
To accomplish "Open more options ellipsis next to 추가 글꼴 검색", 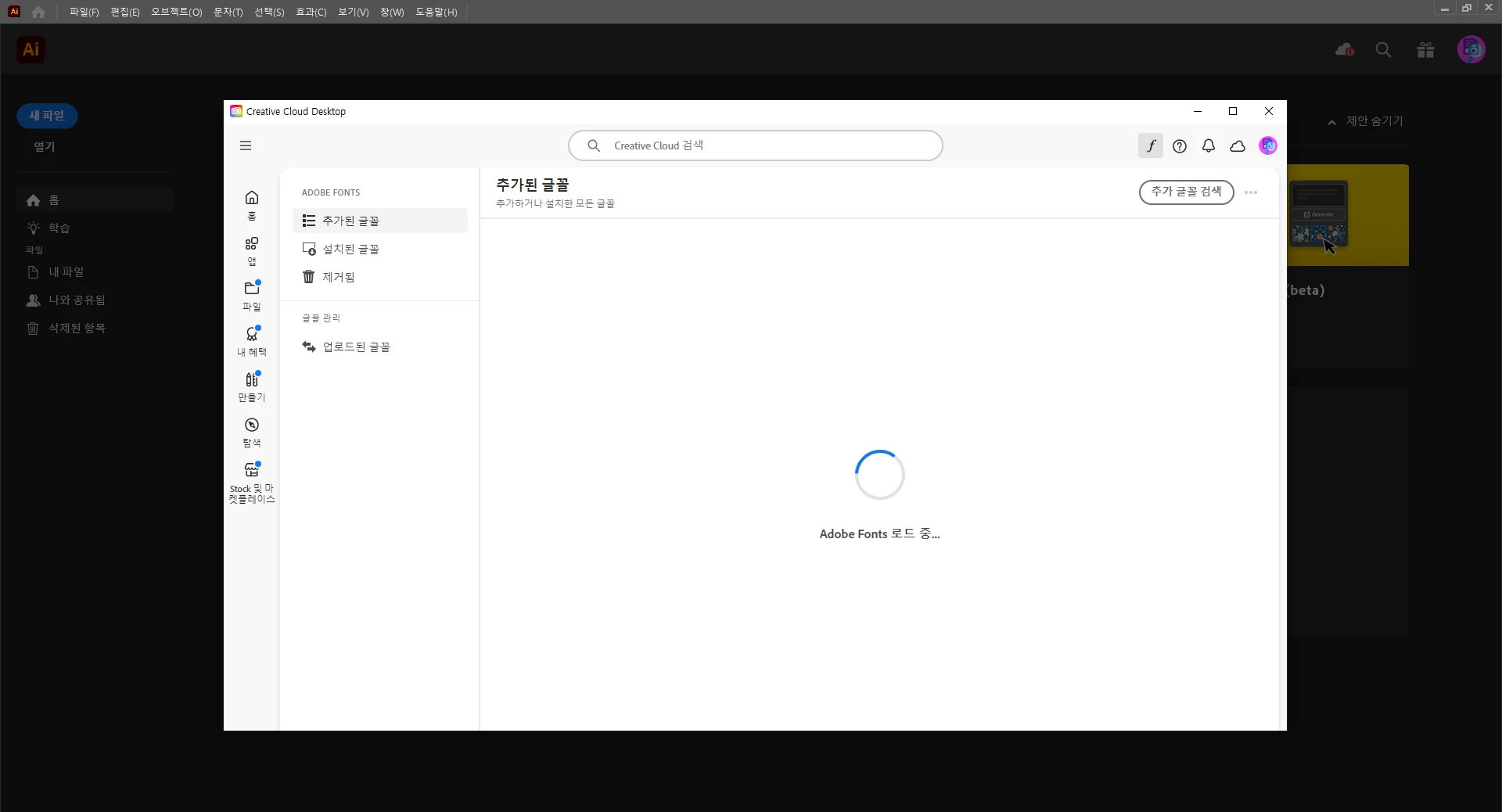I will click(x=1251, y=192).
